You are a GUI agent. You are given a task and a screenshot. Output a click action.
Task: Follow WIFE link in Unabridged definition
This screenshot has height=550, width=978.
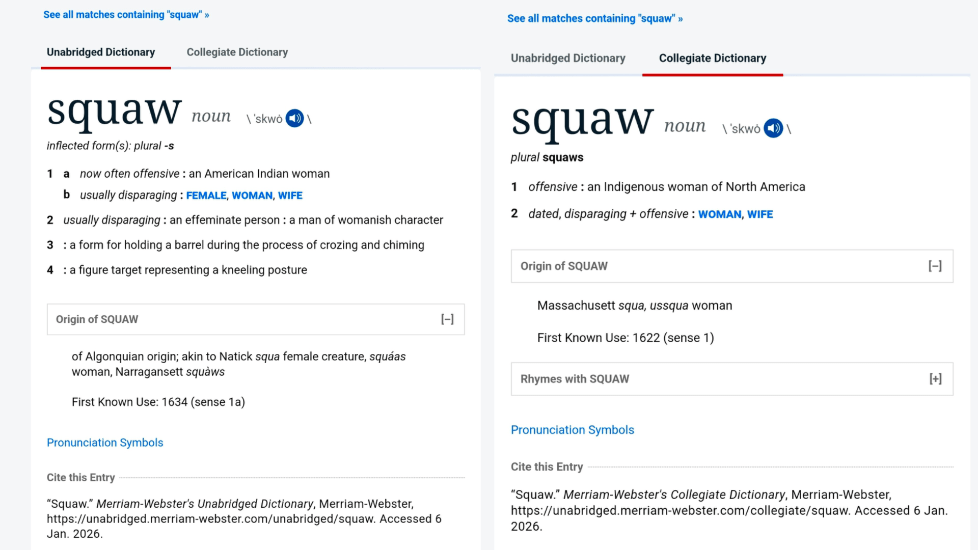(x=290, y=196)
